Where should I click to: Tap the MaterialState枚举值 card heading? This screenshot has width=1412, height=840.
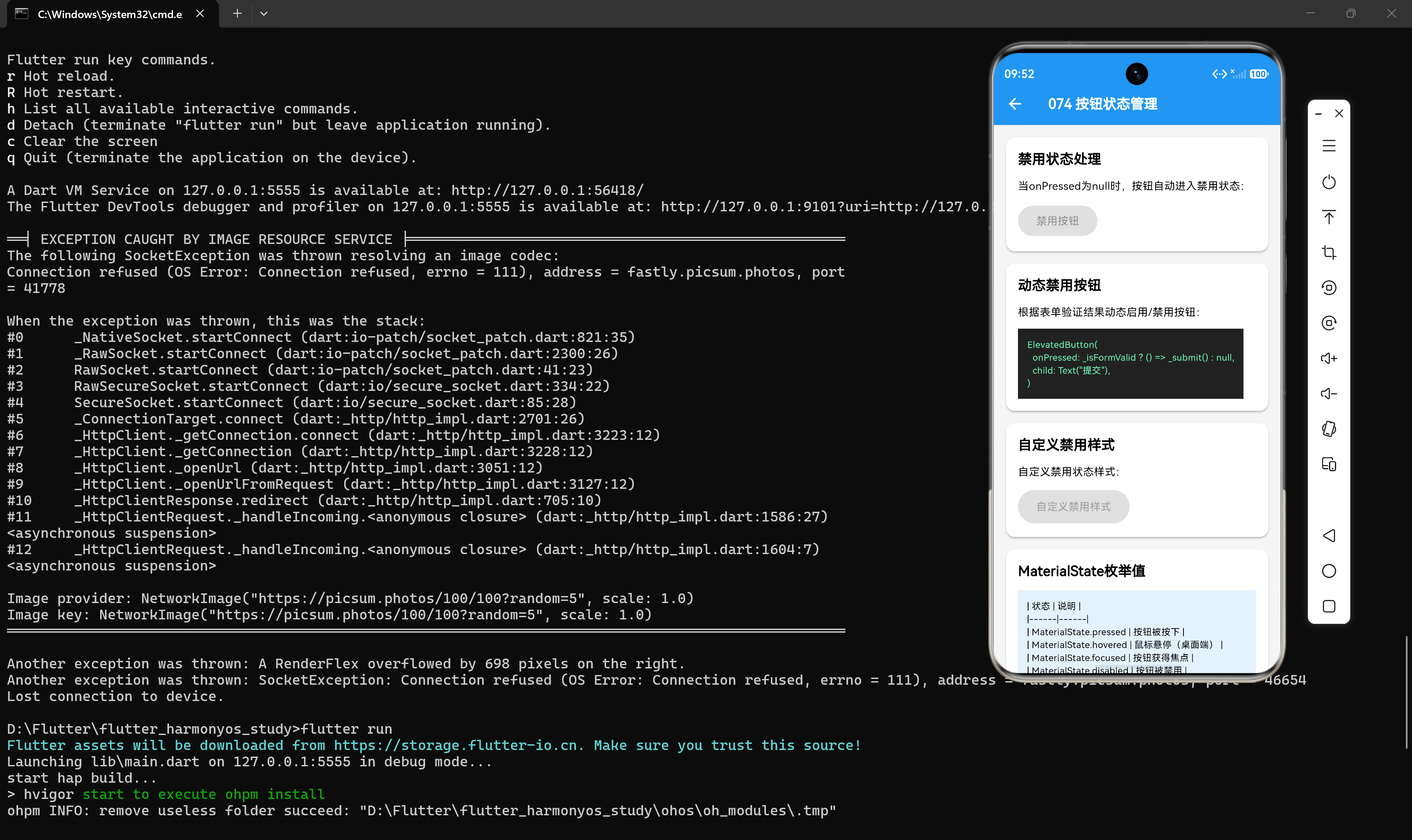pyautogui.click(x=1082, y=571)
